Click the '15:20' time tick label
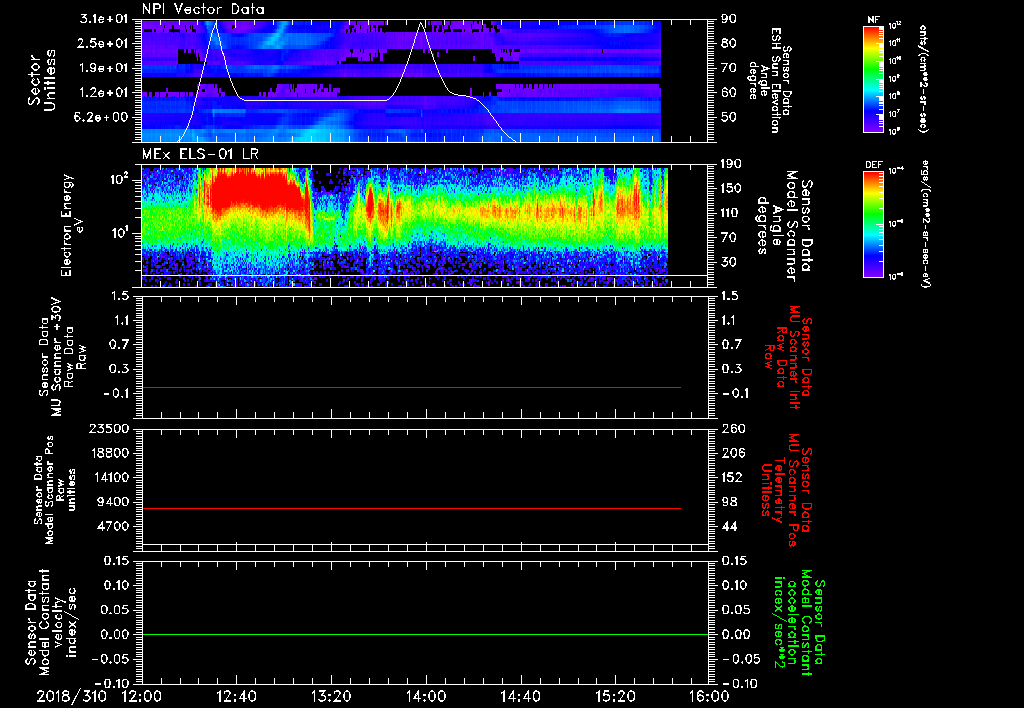 coord(615,696)
